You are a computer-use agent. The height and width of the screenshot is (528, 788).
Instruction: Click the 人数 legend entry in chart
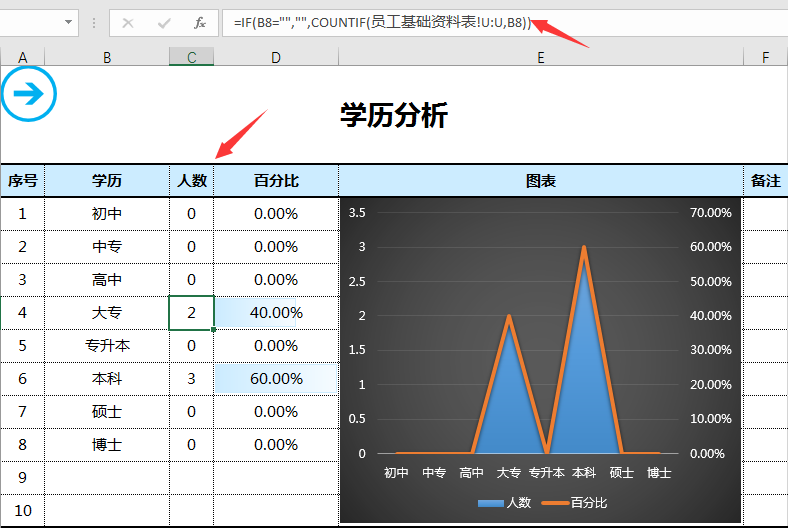[504, 502]
